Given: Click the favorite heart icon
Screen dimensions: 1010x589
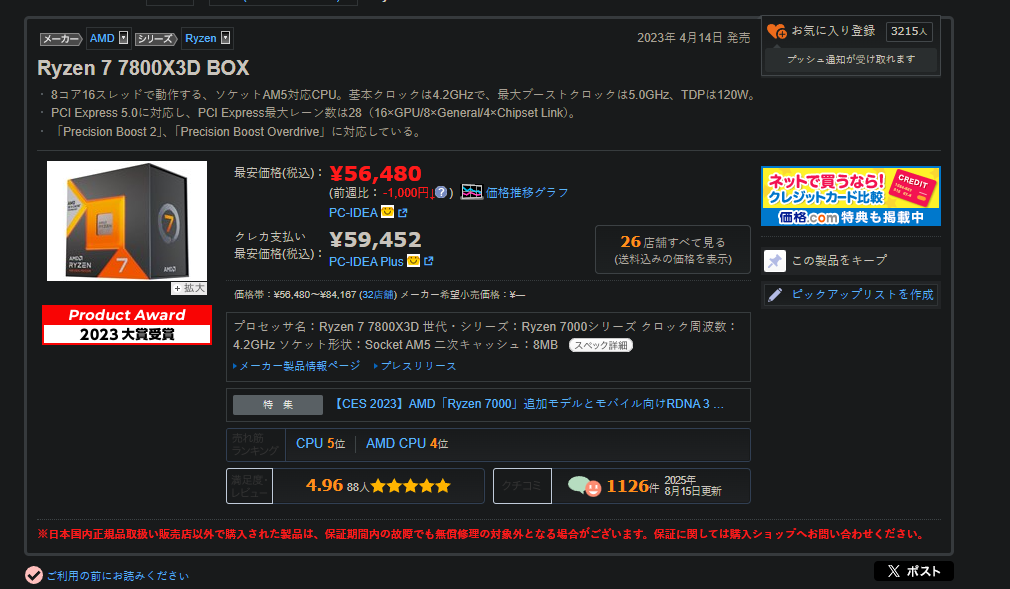Looking at the screenshot, I should (777, 31).
